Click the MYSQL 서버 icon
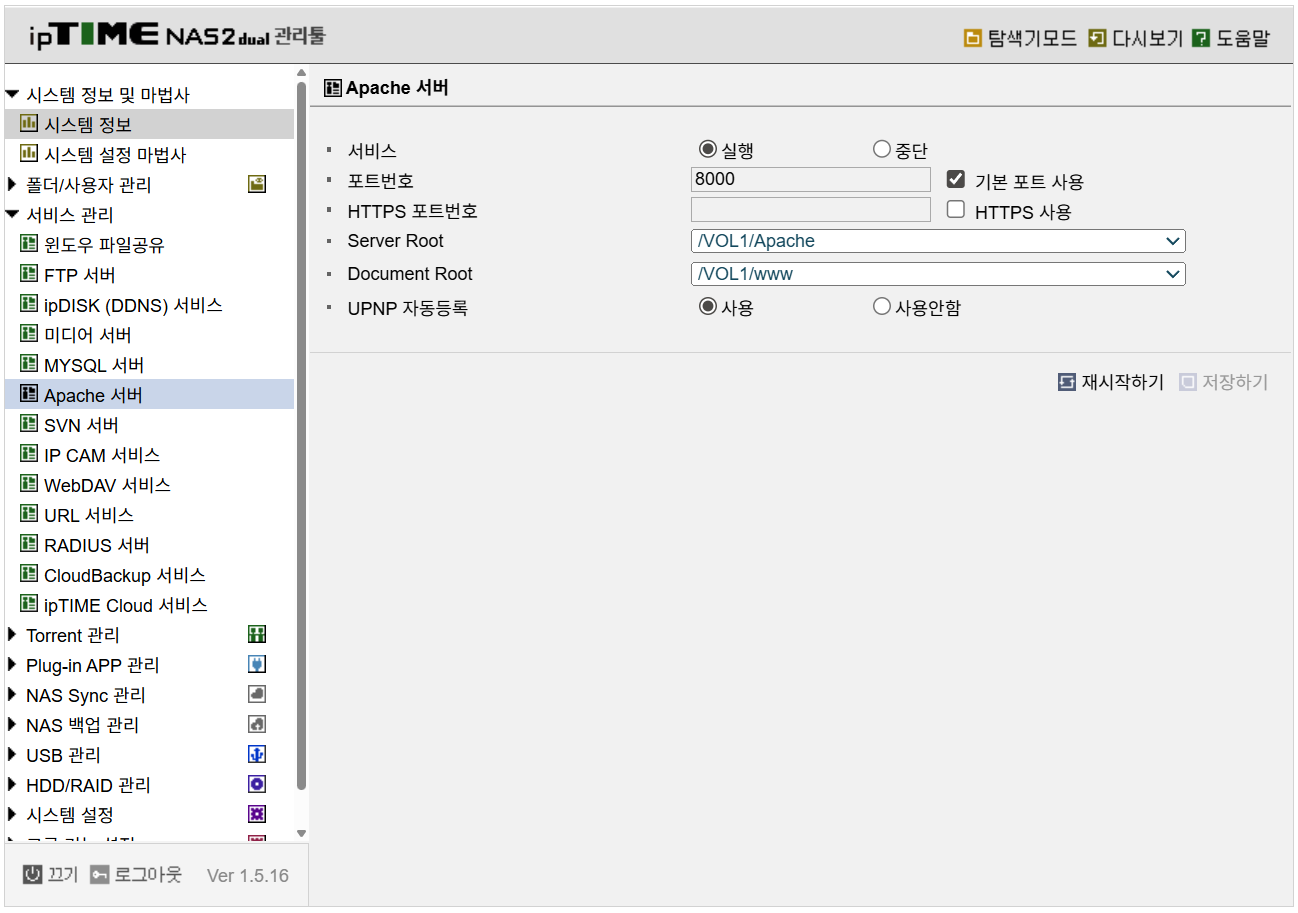This screenshot has height=913, width=1298. pyautogui.click(x=29, y=364)
